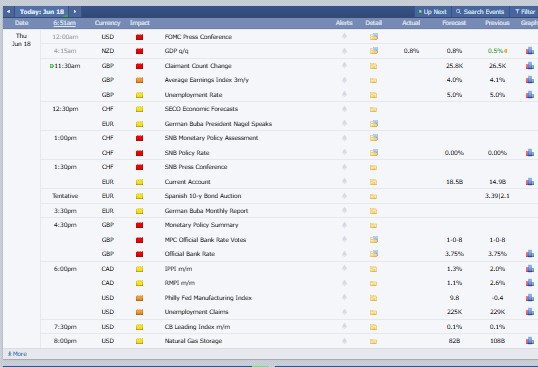Open detail folder for SNB Press Conference
This screenshot has width=538, height=367.
pyautogui.click(x=373, y=167)
